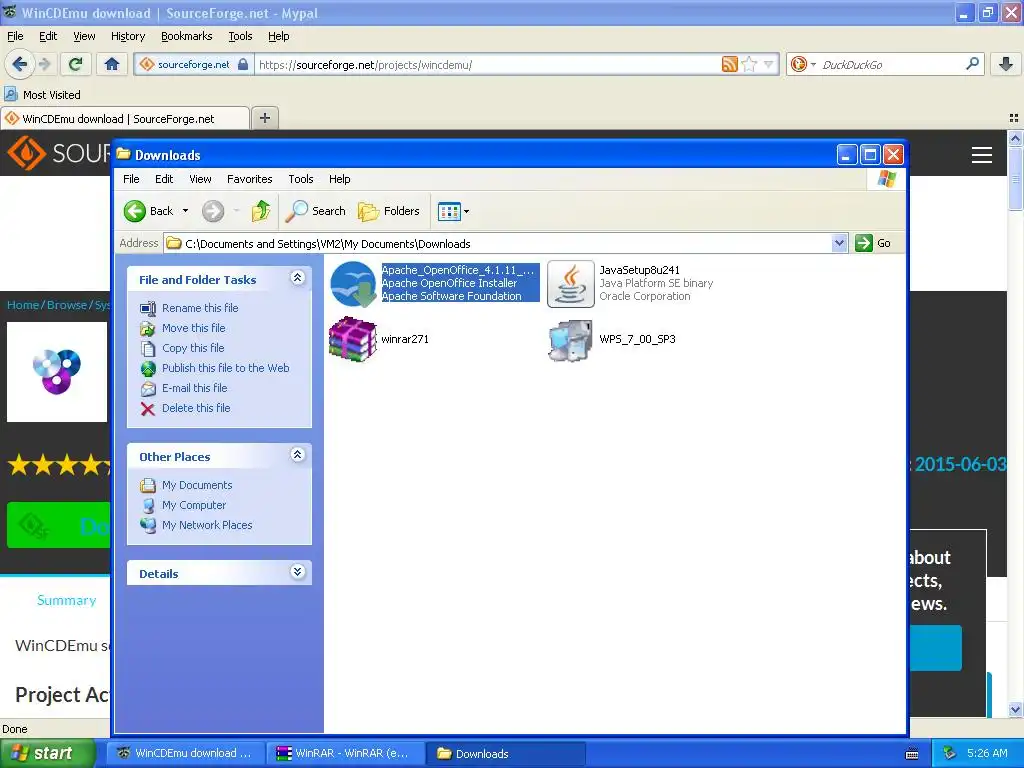Switch to WinCDEmu download taskbar button
Viewport: 1024px width, 768px height.
[187, 753]
